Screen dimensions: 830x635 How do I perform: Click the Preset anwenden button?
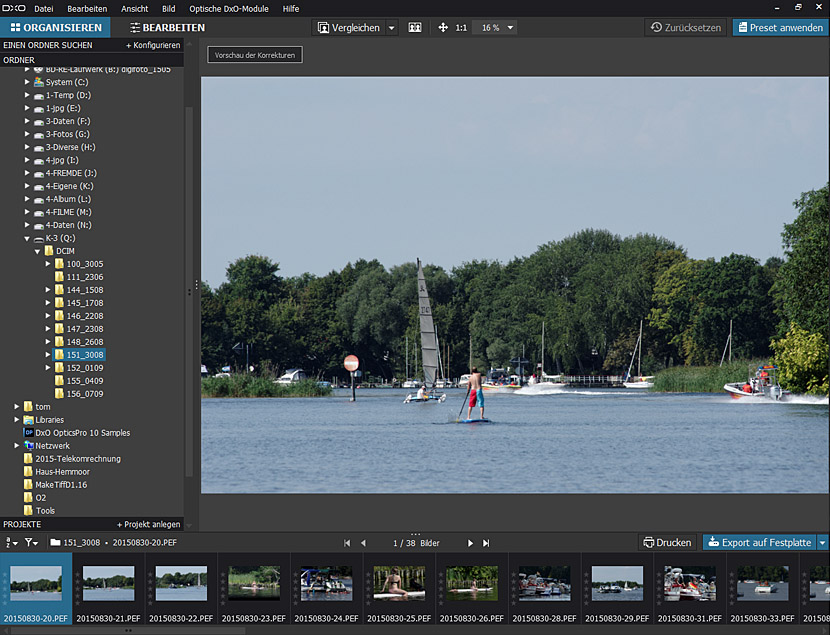780,28
